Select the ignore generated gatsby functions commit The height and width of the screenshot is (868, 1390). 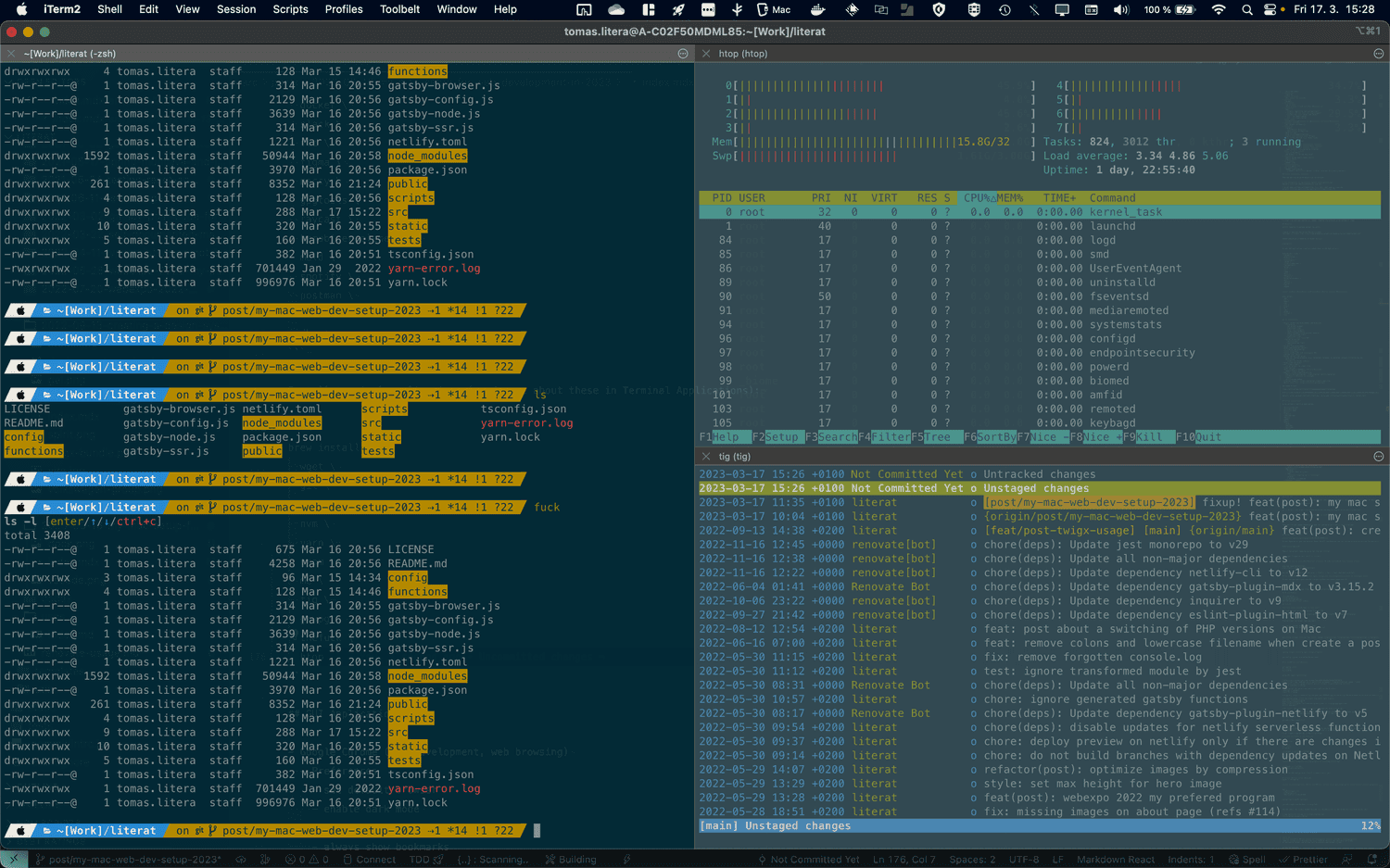1040,699
